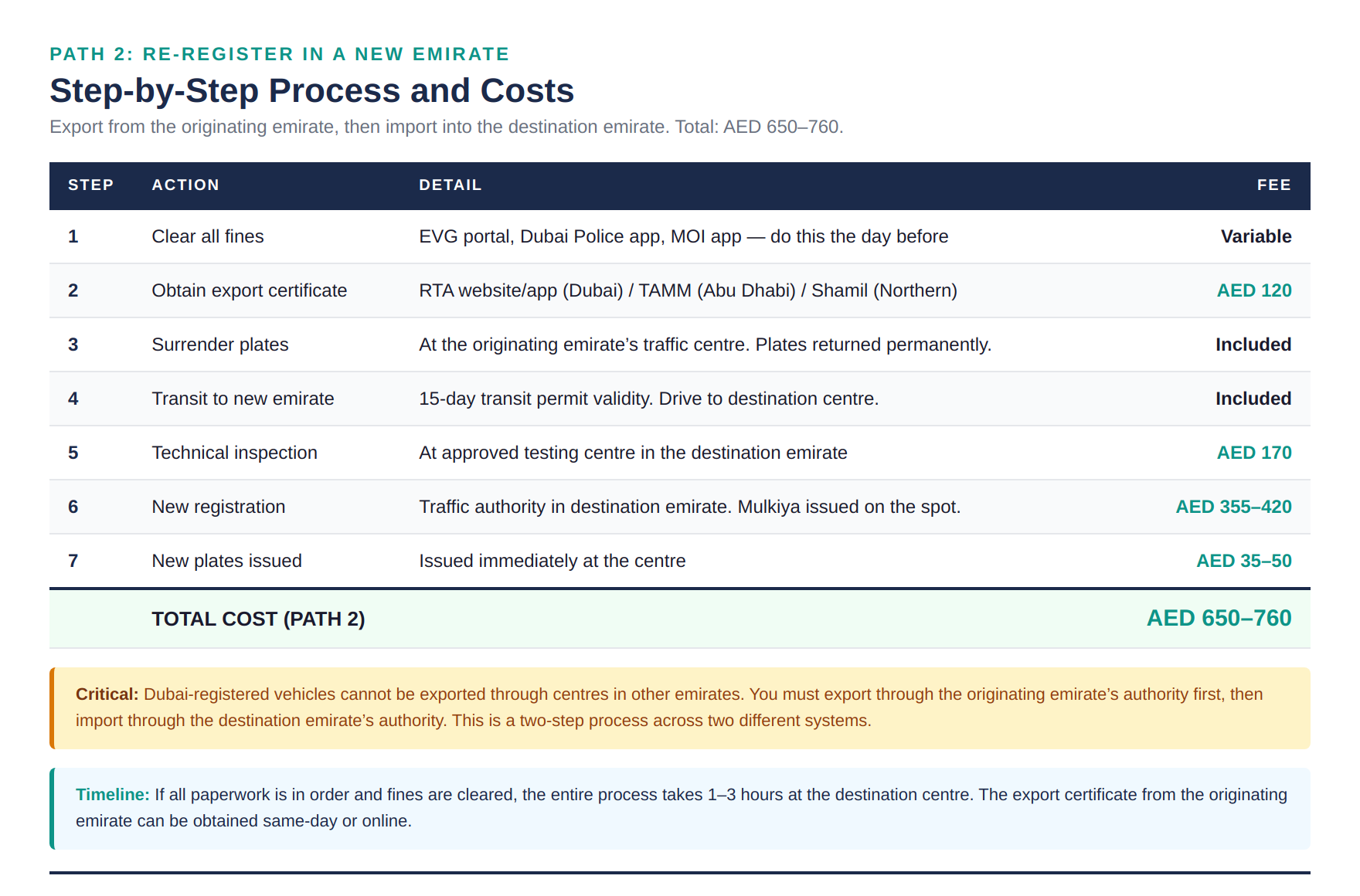Click the AED 170 fee amount
Image resolution: width=1360 pixels, height=896 pixels.
tap(1253, 453)
